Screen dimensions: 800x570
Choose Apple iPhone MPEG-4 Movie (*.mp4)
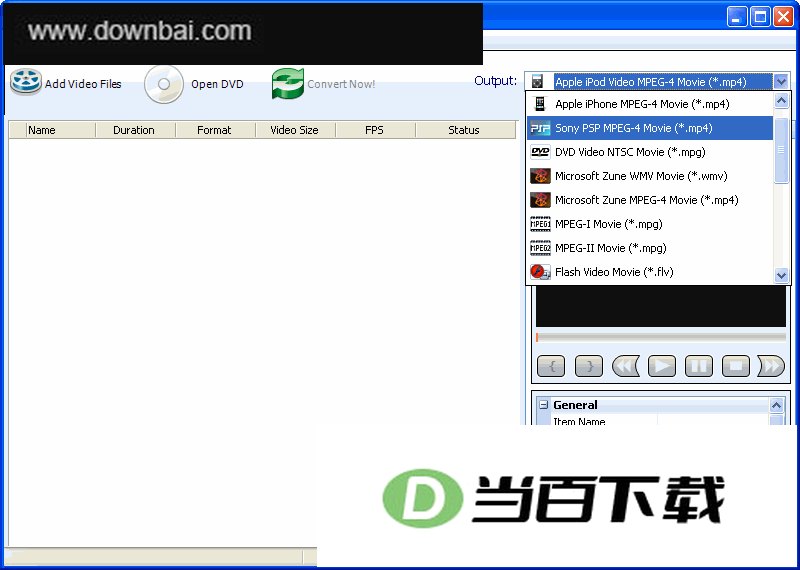pyautogui.click(x=650, y=104)
